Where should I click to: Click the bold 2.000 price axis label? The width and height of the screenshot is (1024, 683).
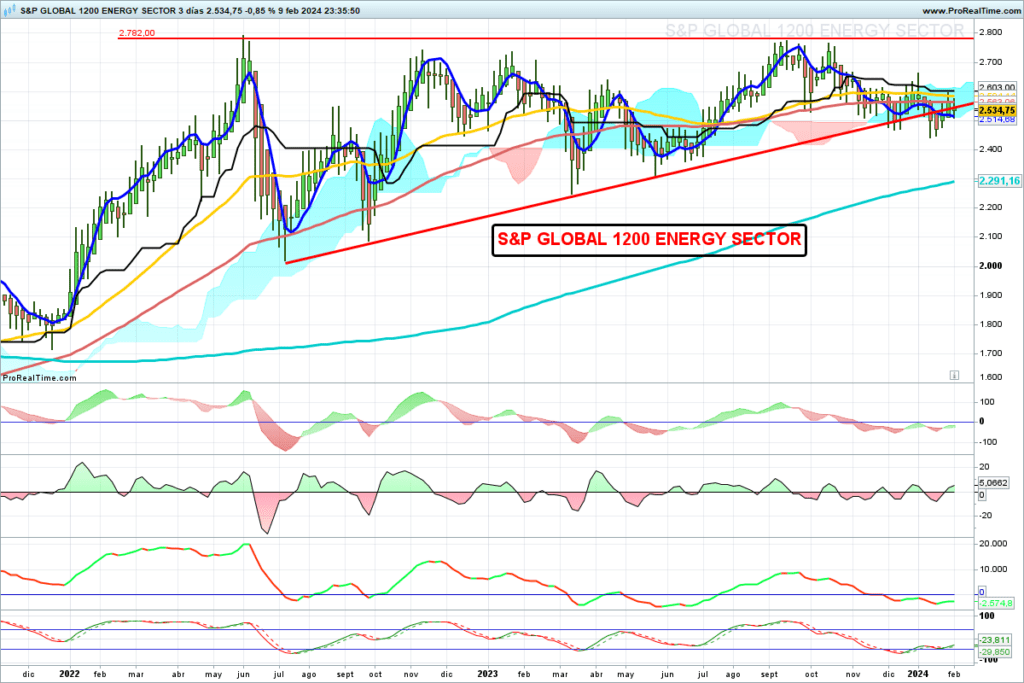coord(991,266)
